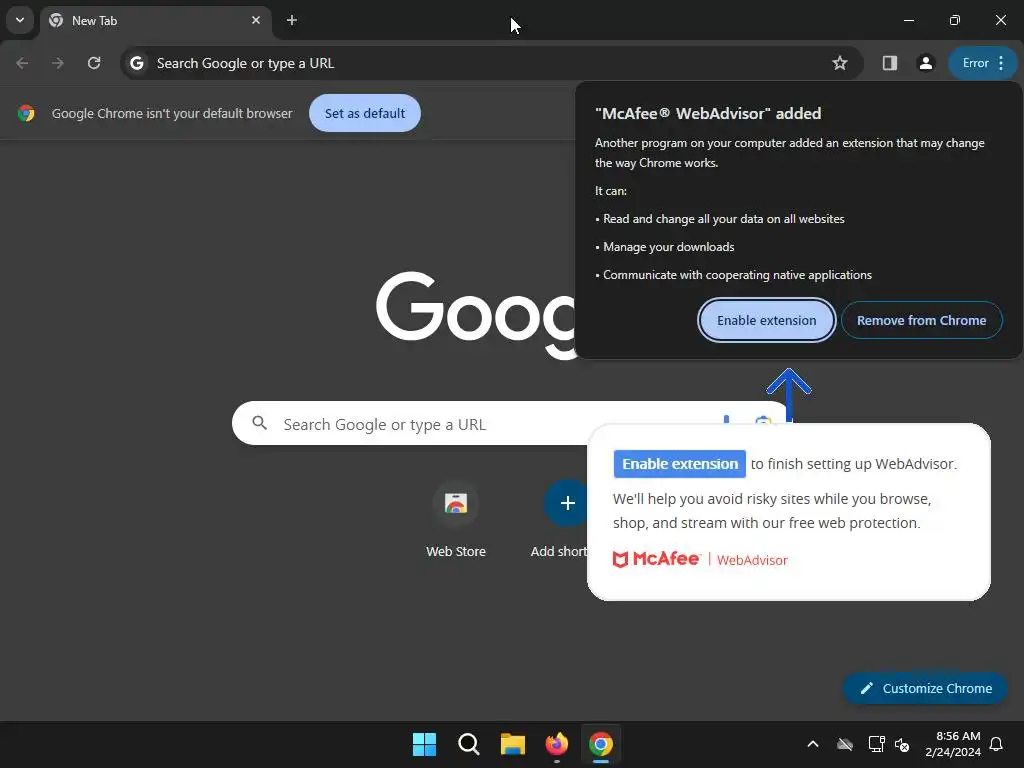
Task: Click the Google icon in address bar
Action: tap(136, 63)
